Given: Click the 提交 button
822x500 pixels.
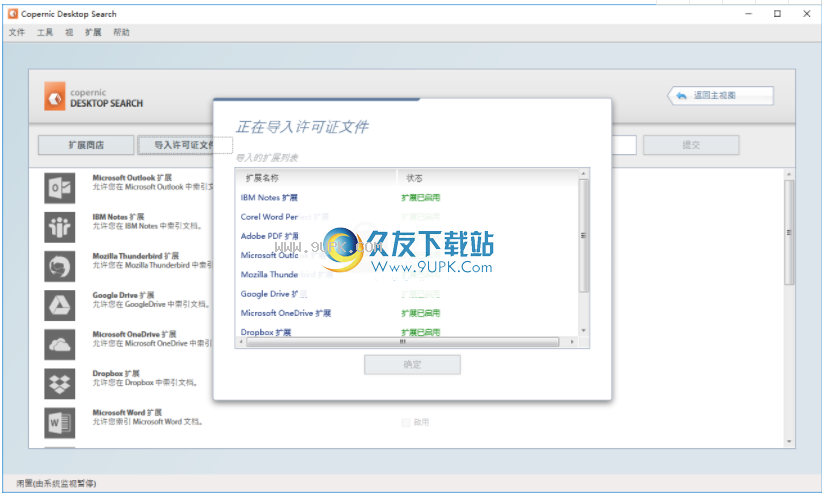Looking at the screenshot, I should click(691, 145).
